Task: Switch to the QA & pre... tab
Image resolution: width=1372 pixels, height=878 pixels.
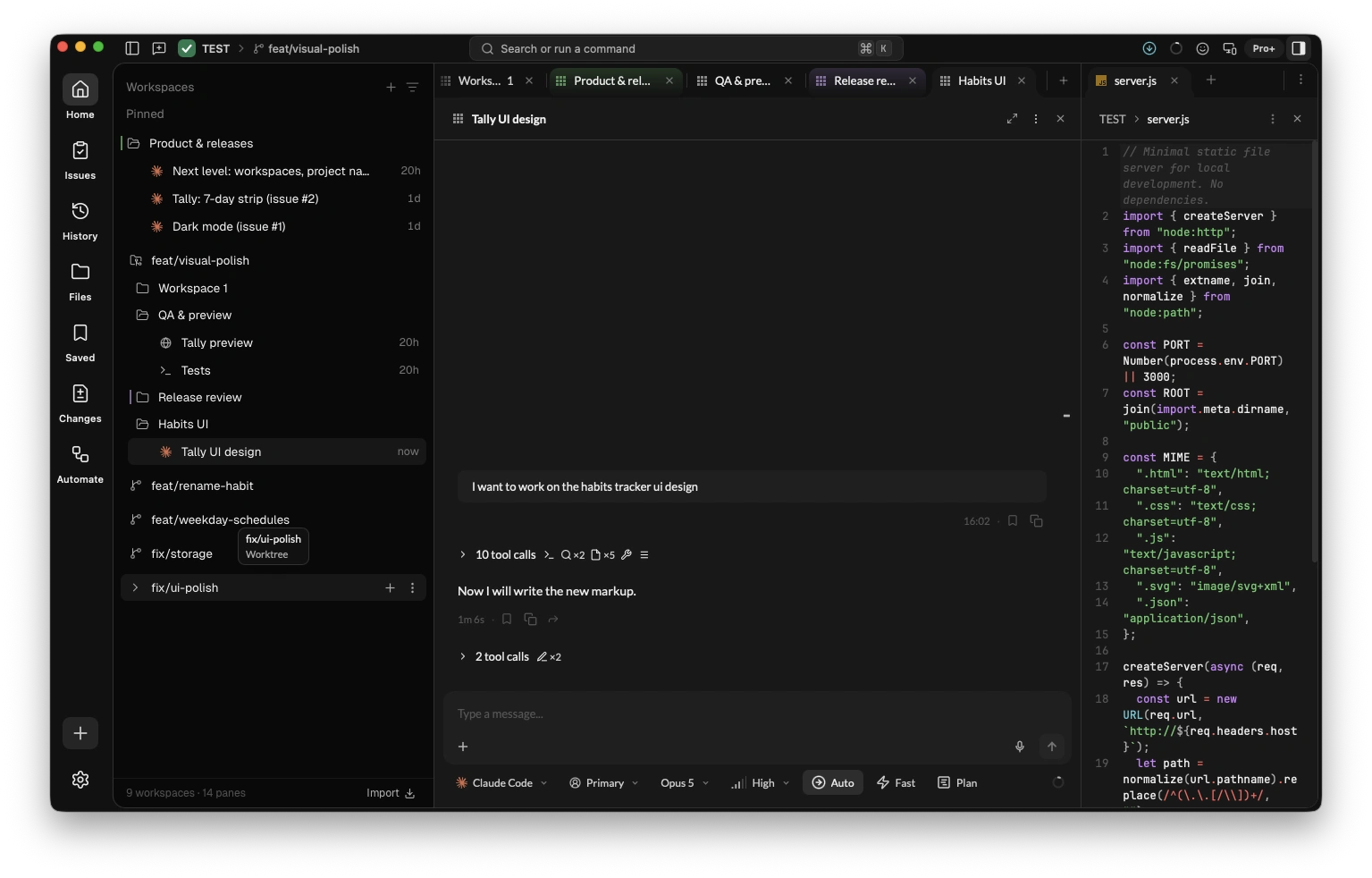Action: coord(744,80)
